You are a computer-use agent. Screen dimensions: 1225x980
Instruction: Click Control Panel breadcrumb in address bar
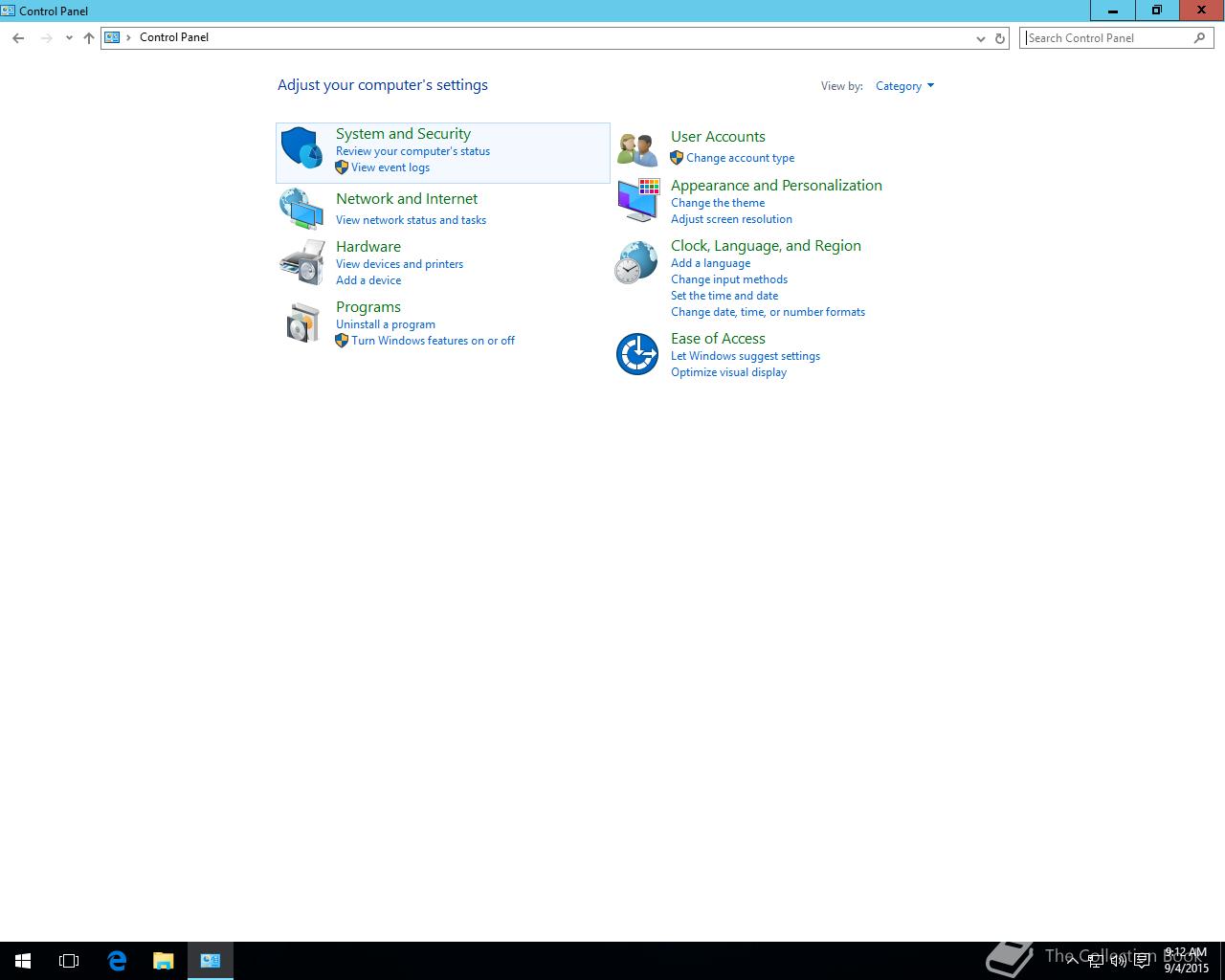174,37
